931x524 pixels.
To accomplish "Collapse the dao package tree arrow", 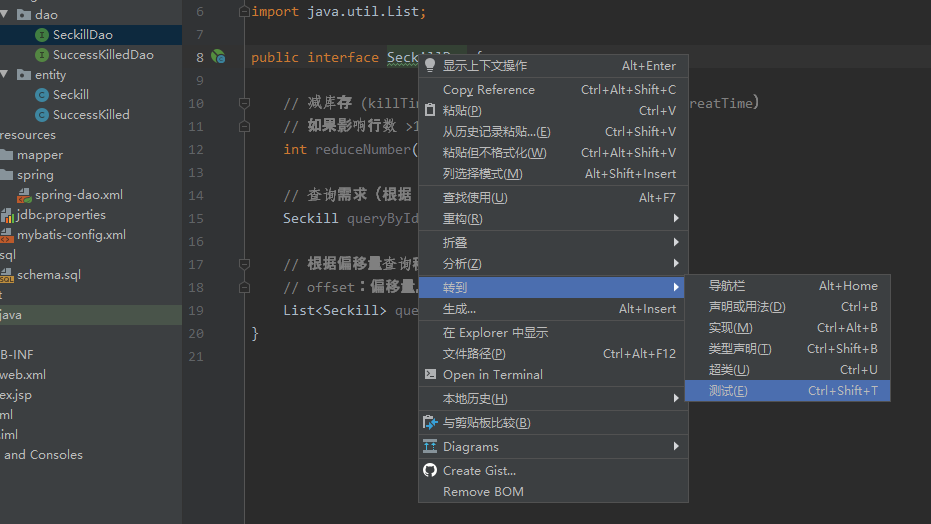I will click(x=5, y=14).
